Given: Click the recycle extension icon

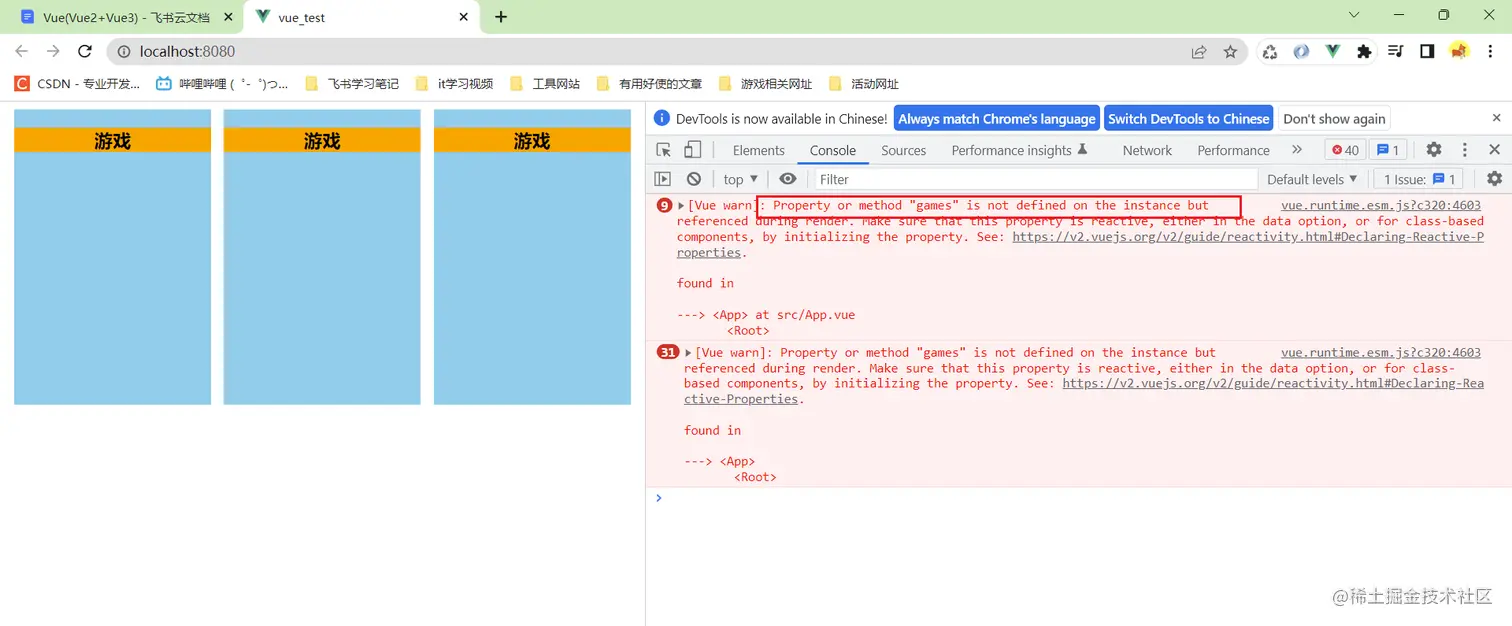Looking at the screenshot, I should (x=1270, y=52).
